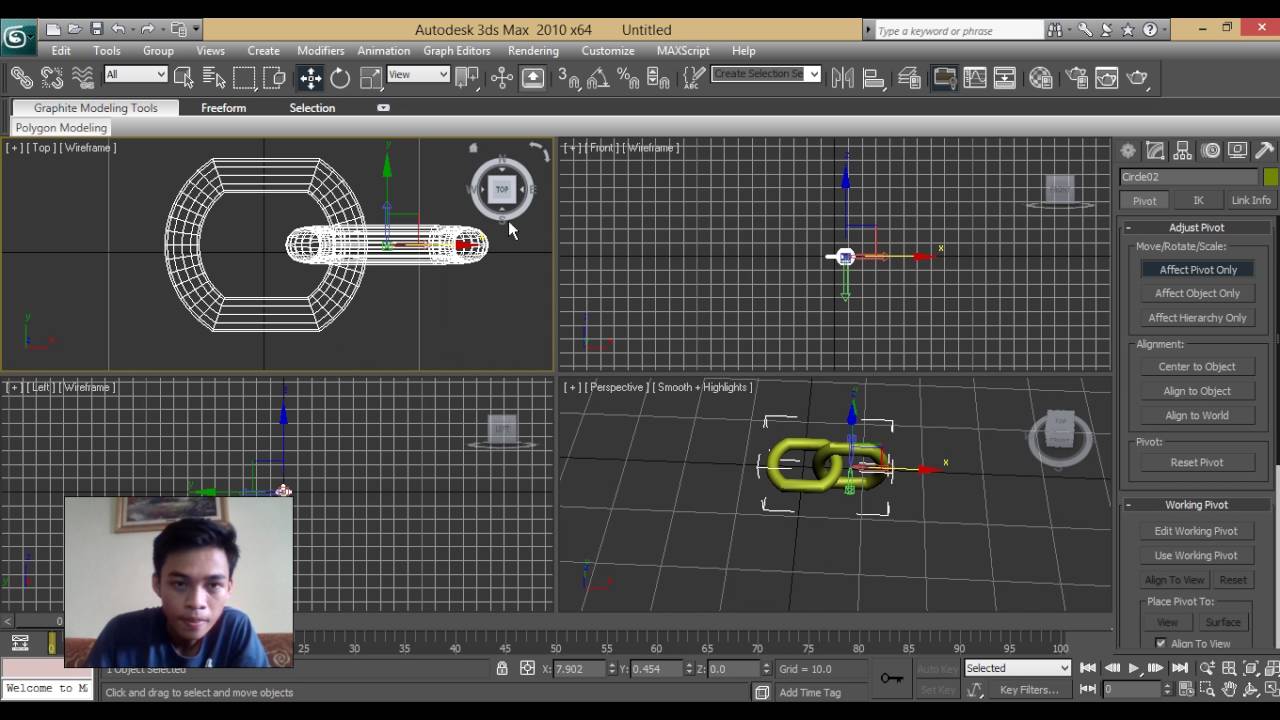Open the Modifiers menu
The width and height of the screenshot is (1280, 720).
coord(320,50)
